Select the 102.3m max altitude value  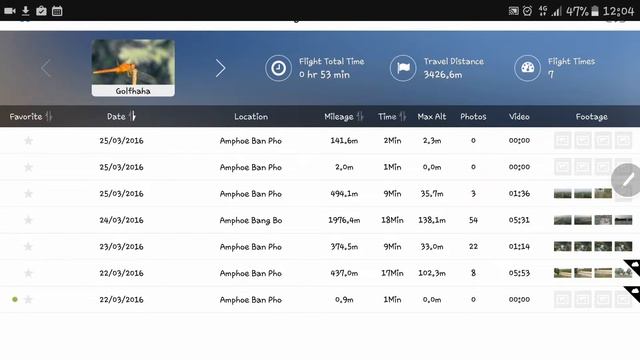(x=432, y=273)
